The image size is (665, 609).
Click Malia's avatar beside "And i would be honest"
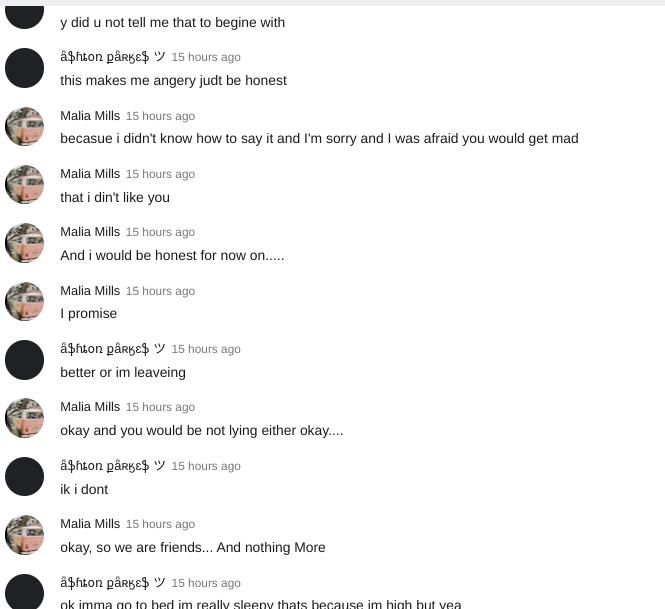tap(25, 243)
